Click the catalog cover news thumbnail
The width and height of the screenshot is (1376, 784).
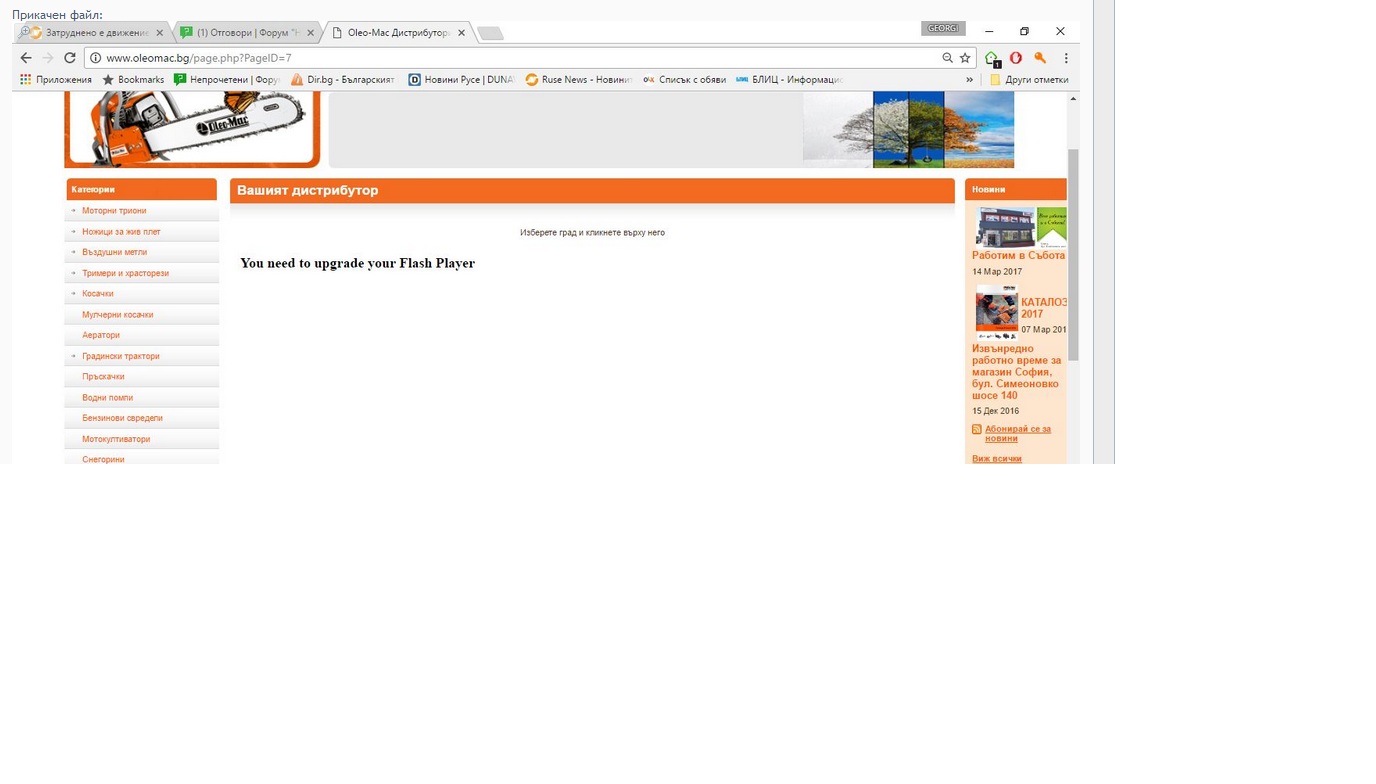996,312
